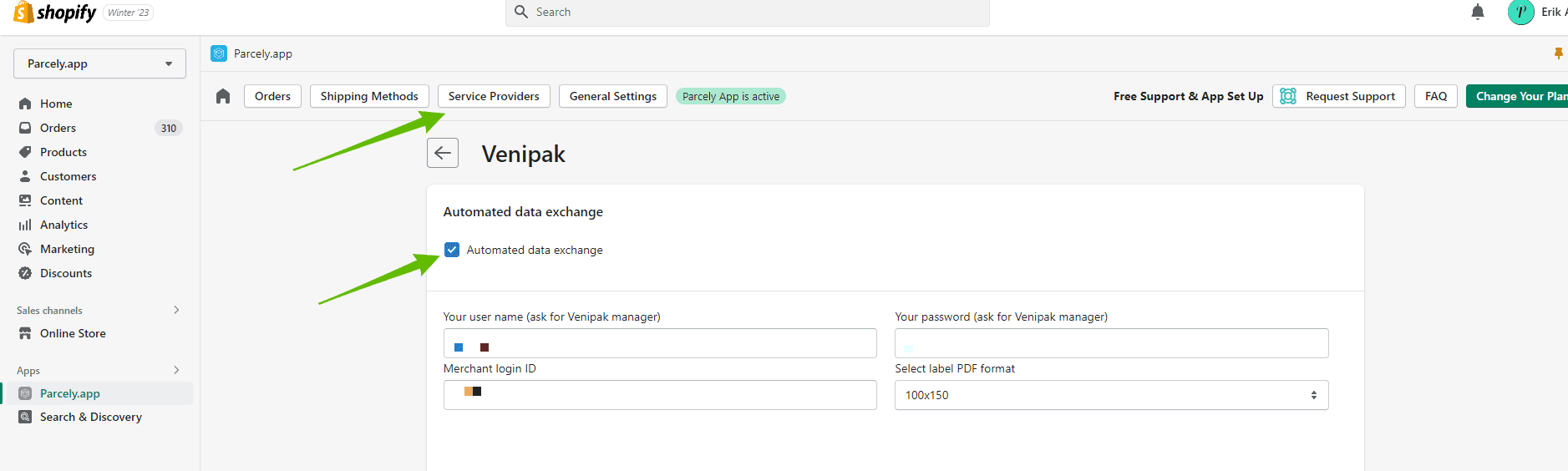This screenshot has height=471, width=1568.
Task: Expand the Sales channels section chevron
Action: pos(176,310)
